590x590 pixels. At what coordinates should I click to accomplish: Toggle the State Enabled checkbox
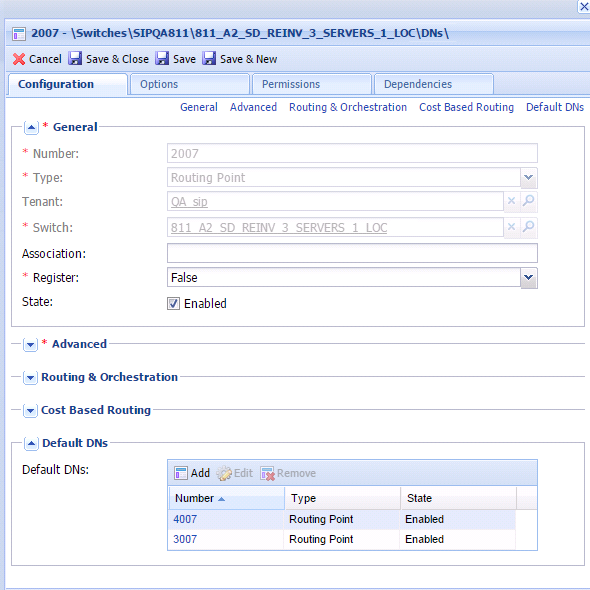point(173,304)
